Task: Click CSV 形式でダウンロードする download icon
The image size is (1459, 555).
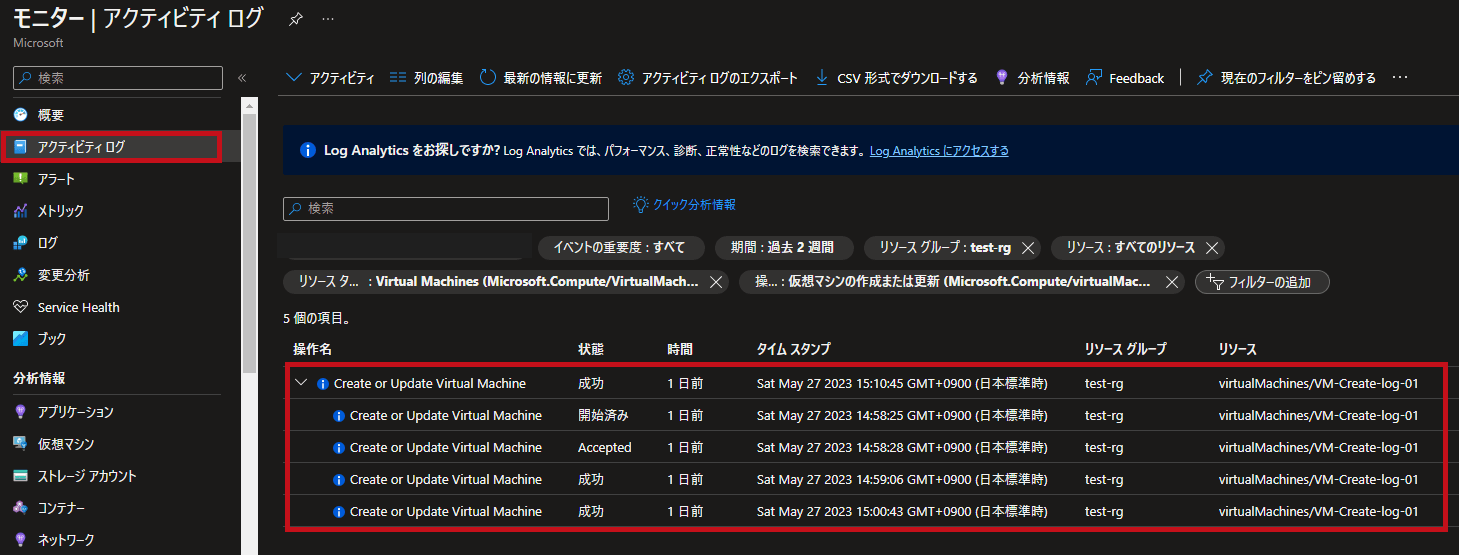Action: tap(822, 78)
